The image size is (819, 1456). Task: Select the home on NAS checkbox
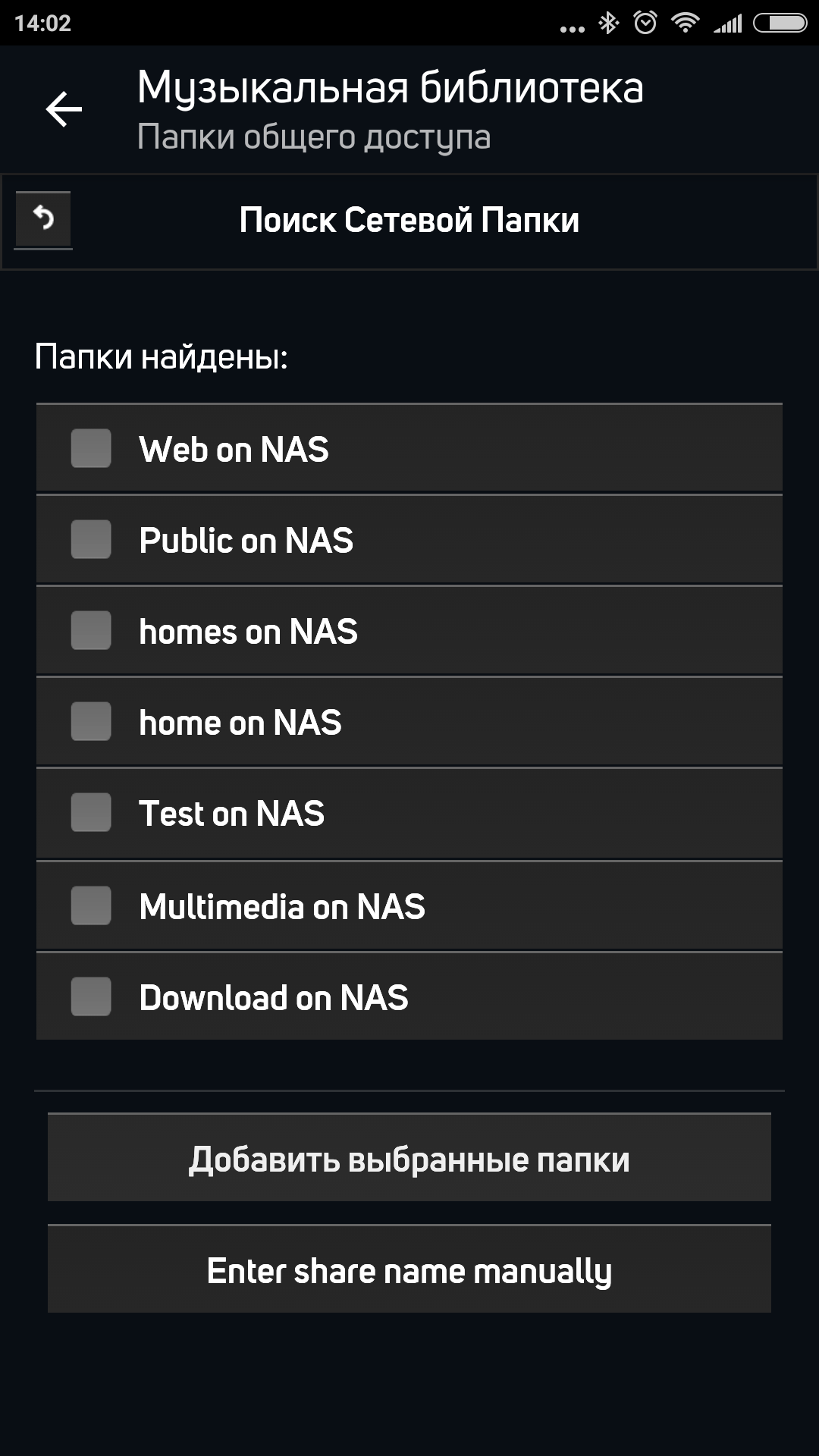pyautogui.click(x=91, y=721)
